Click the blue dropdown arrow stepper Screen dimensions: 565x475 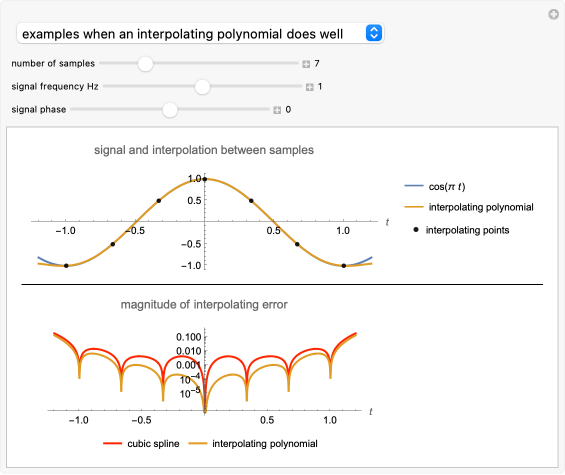(x=374, y=33)
